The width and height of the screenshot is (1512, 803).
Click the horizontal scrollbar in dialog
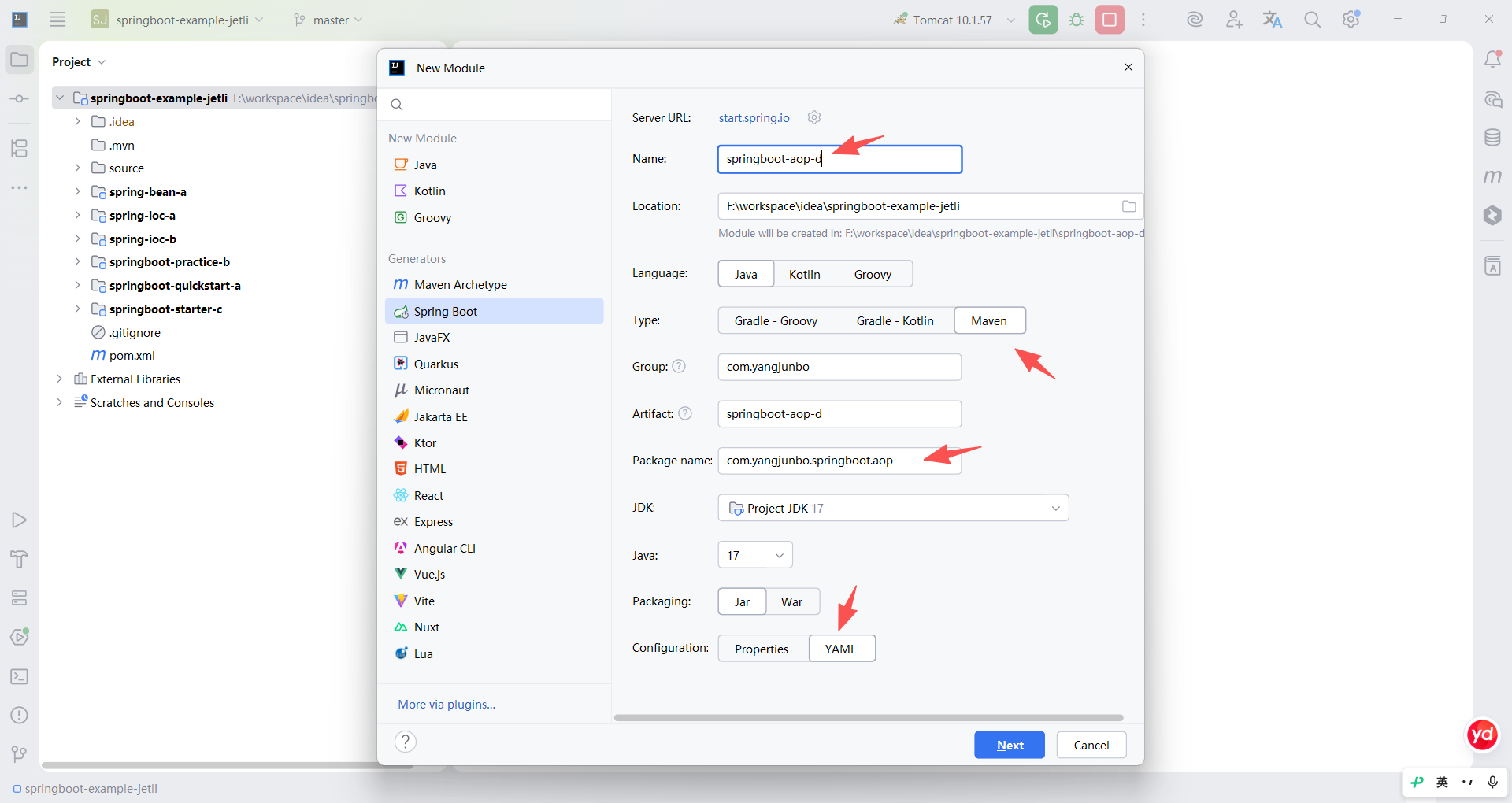(869, 718)
